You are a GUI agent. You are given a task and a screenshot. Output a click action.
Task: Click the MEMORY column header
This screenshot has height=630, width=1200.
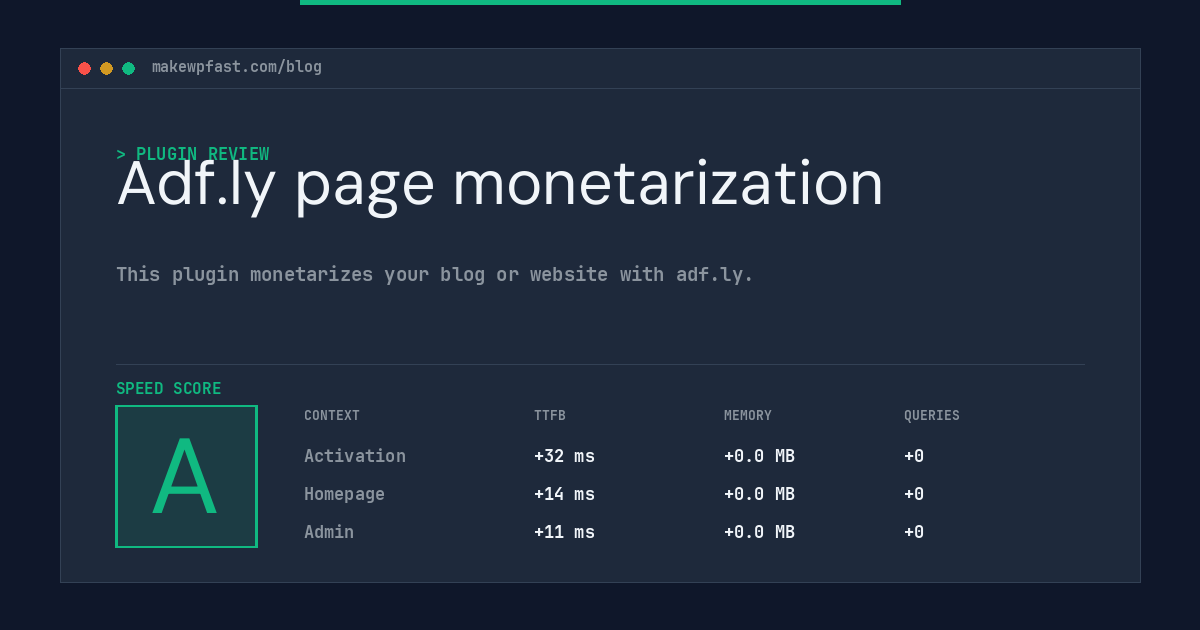(x=748, y=416)
